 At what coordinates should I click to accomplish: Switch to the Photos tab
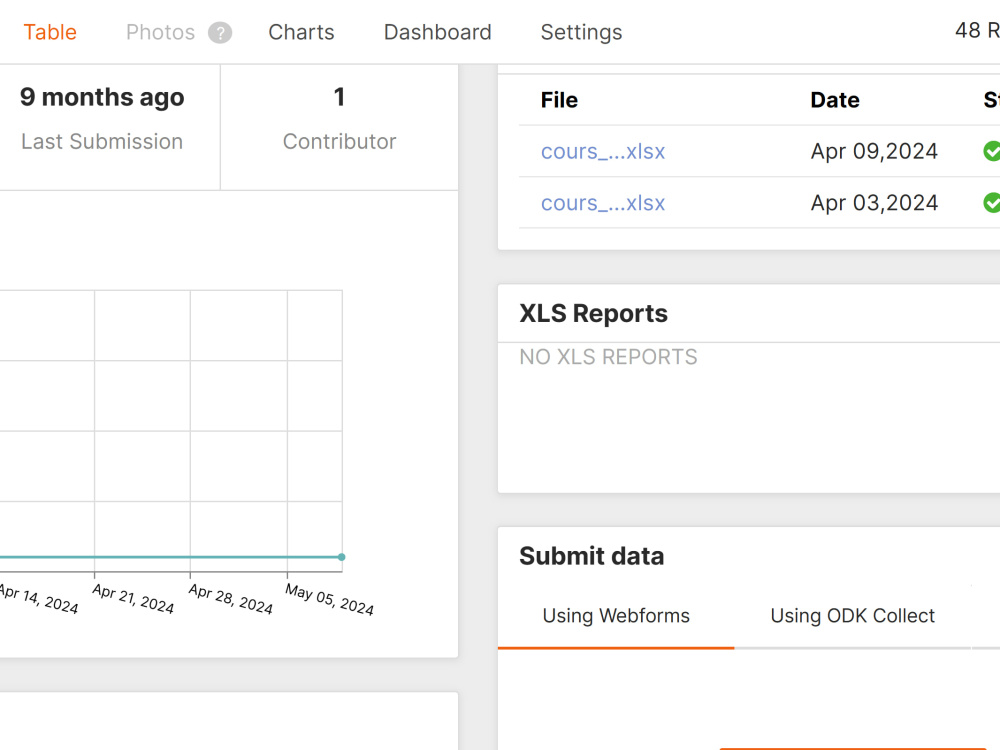160,32
